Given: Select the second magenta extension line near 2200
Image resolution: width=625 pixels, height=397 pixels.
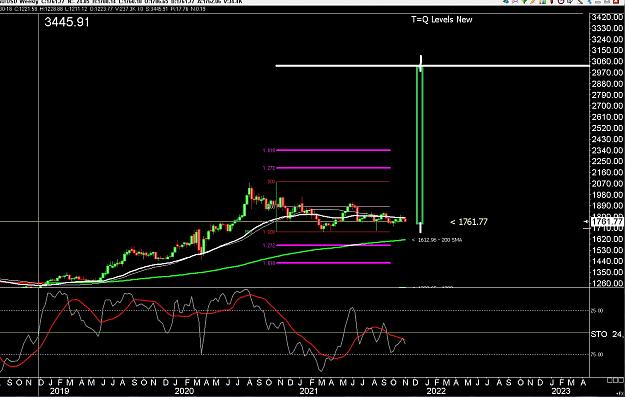Looking at the screenshot, I should click(333, 168).
